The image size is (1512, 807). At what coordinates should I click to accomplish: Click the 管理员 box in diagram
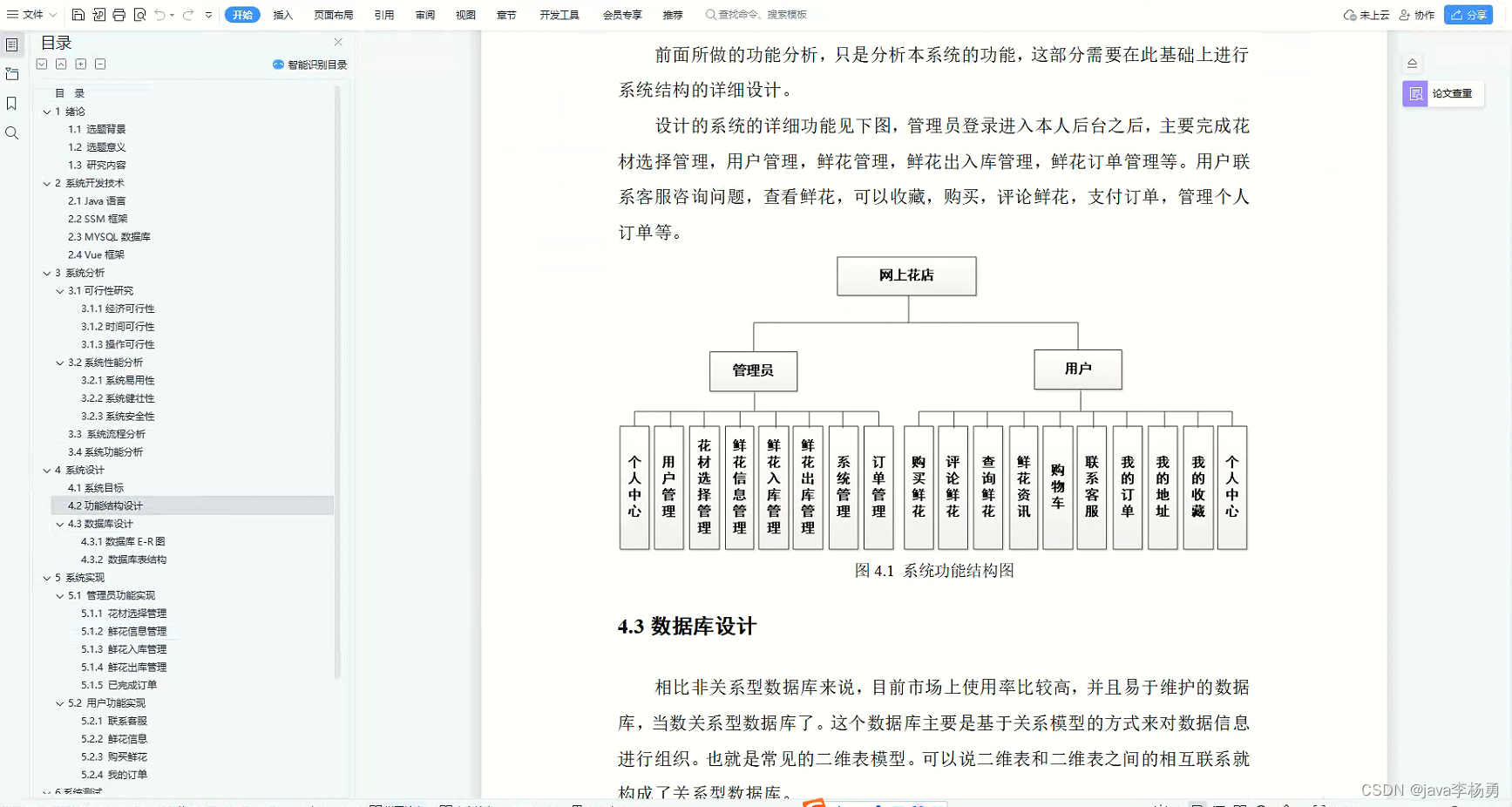[x=753, y=370]
